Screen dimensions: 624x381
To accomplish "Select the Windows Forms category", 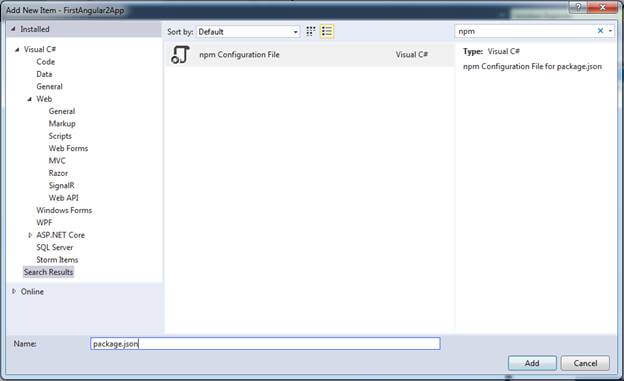I will 64,210.
